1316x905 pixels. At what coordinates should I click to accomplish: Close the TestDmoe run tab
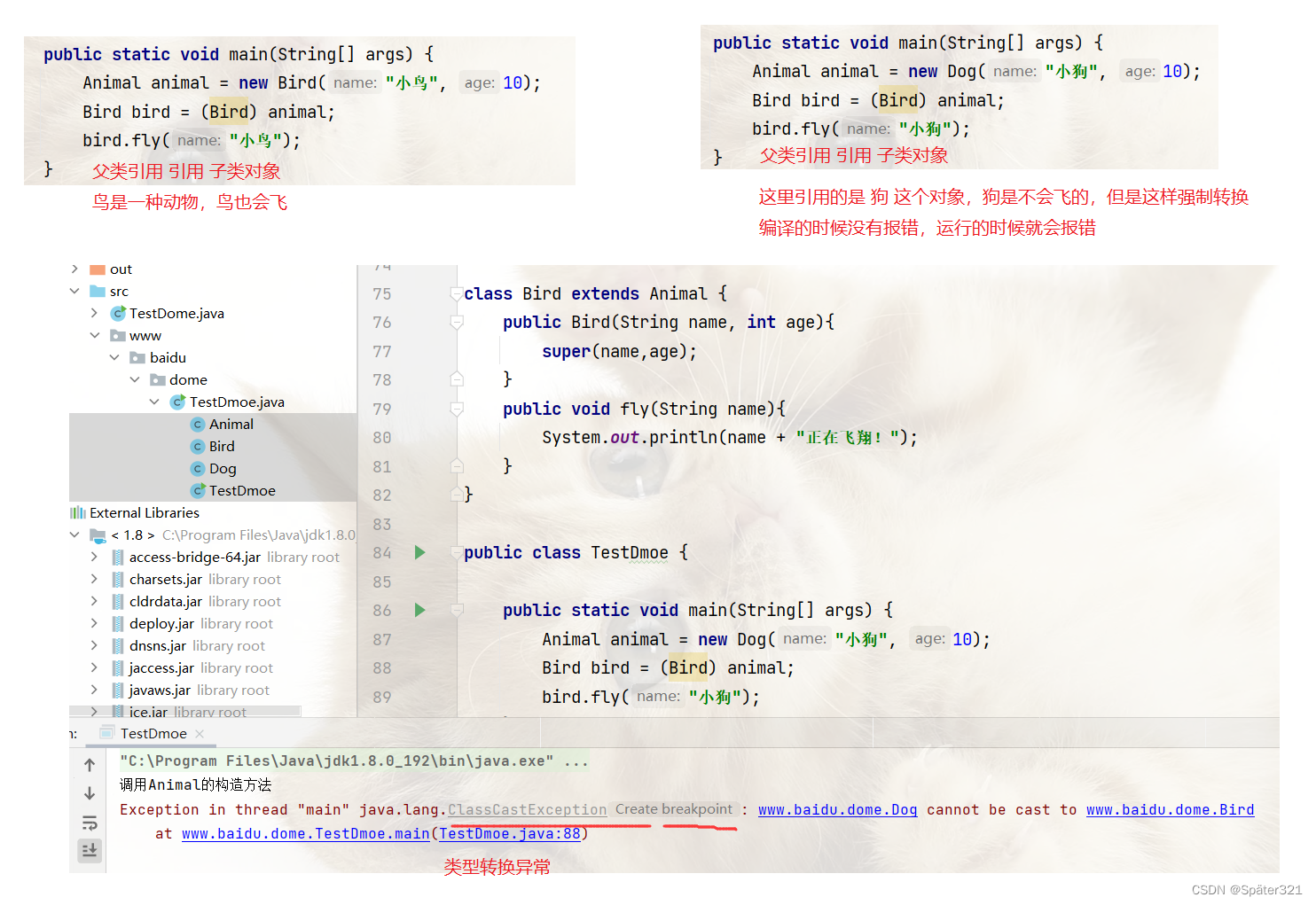(x=200, y=734)
